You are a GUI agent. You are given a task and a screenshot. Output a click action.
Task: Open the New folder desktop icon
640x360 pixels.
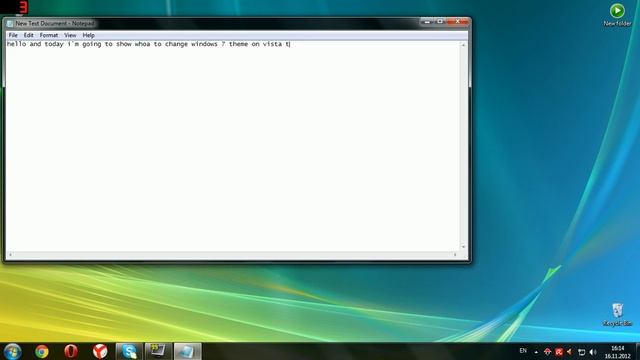click(x=617, y=15)
